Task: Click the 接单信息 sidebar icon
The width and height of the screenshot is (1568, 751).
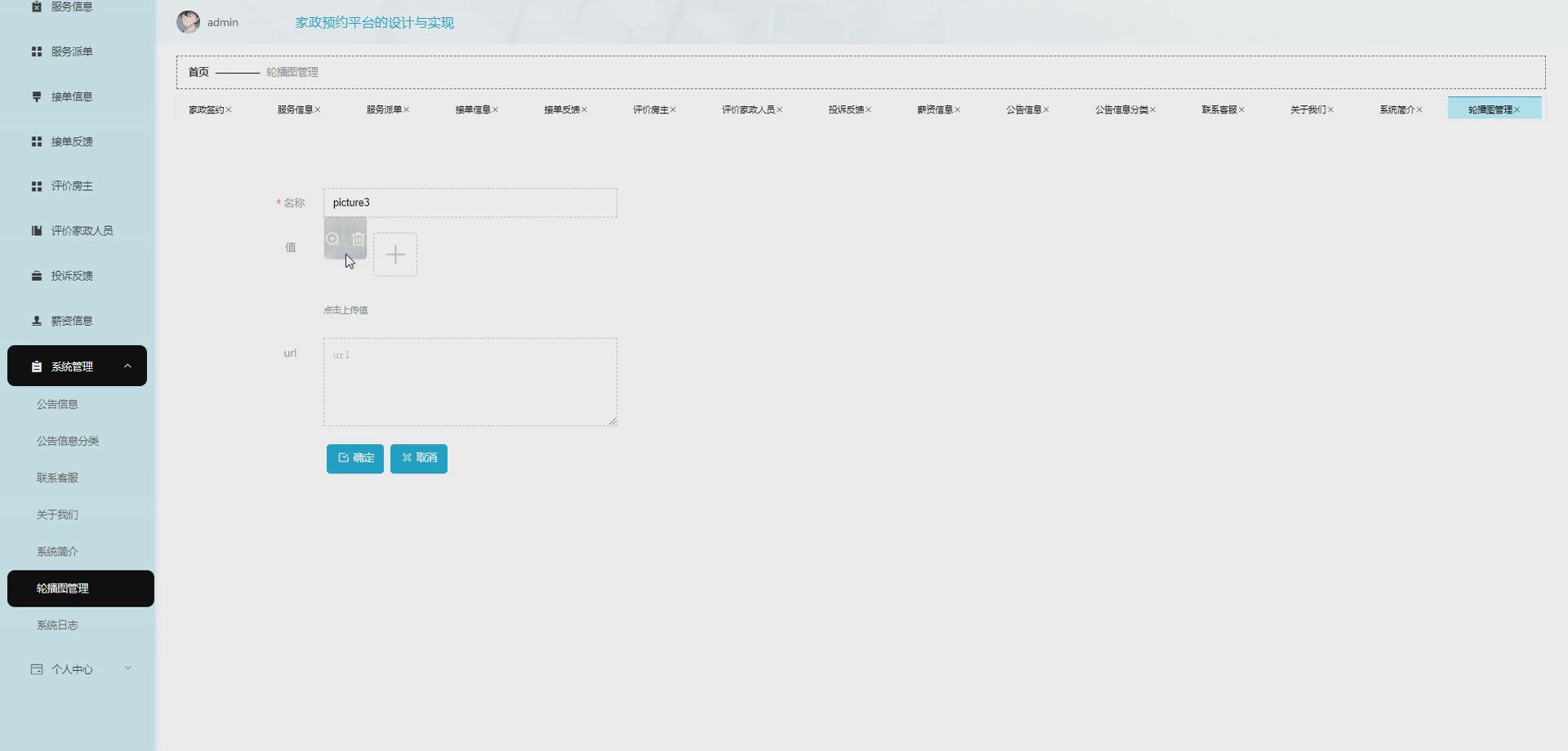Action: click(x=37, y=96)
